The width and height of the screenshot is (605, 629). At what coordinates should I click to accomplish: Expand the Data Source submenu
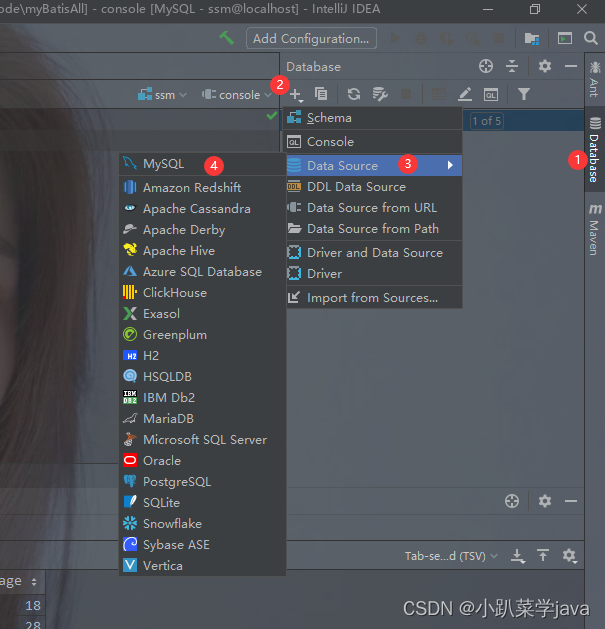(373, 165)
